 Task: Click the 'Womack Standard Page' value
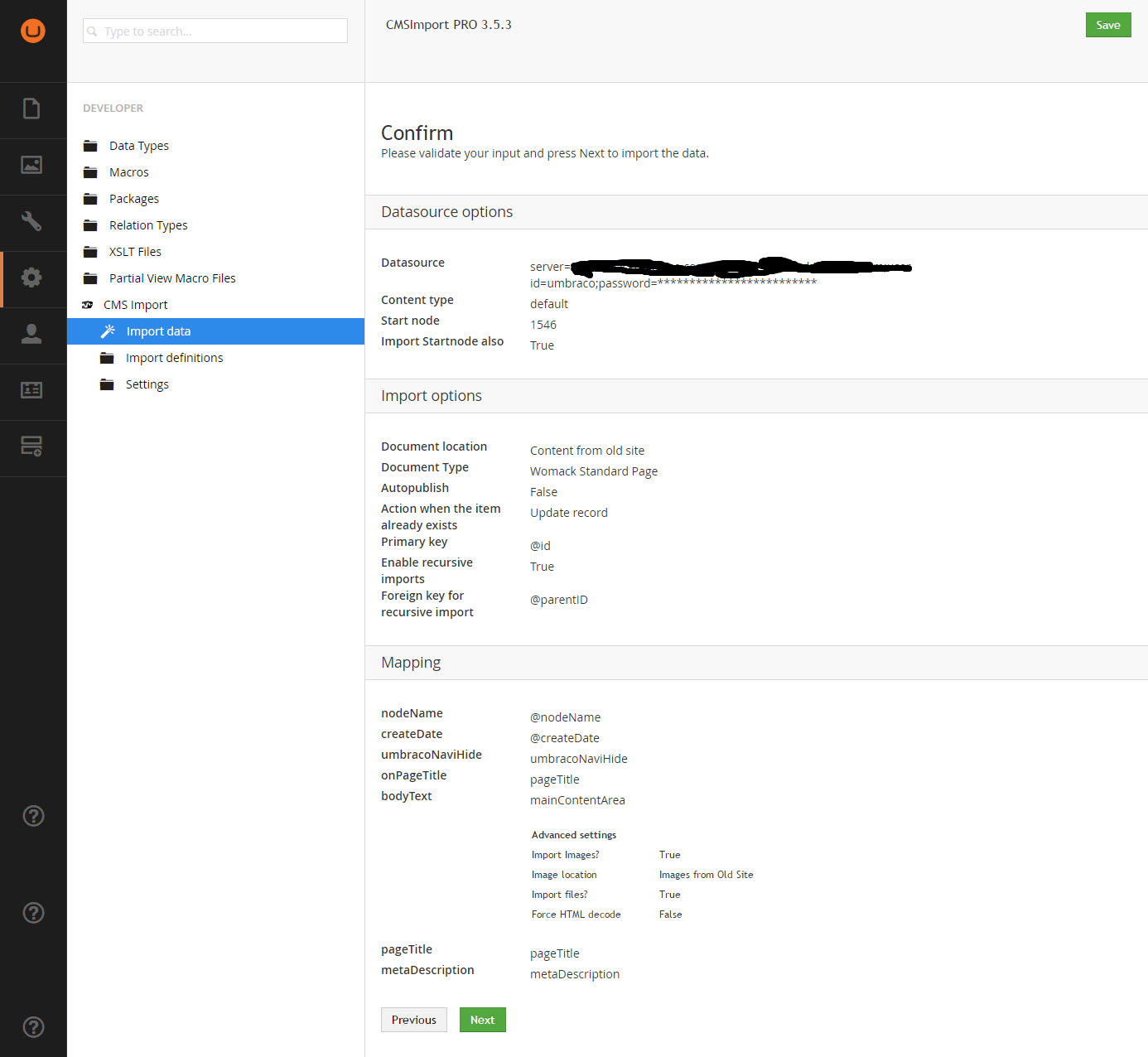tap(594, 471)
